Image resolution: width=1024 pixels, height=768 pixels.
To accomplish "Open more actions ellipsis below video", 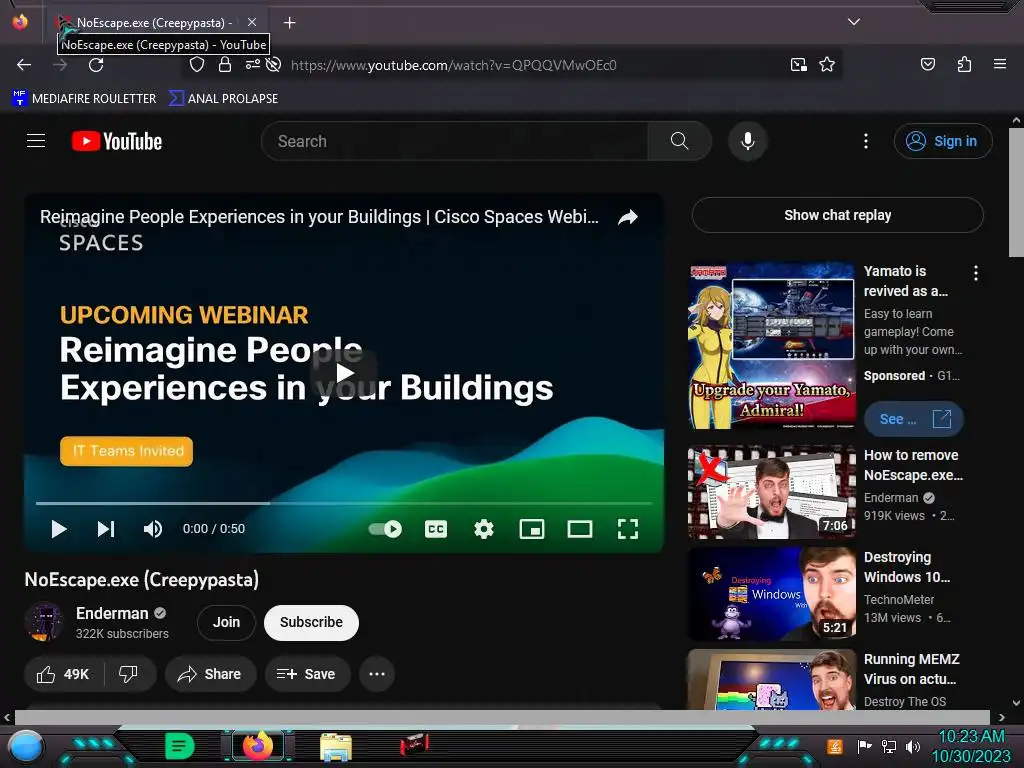I will [x=377, y=674].
